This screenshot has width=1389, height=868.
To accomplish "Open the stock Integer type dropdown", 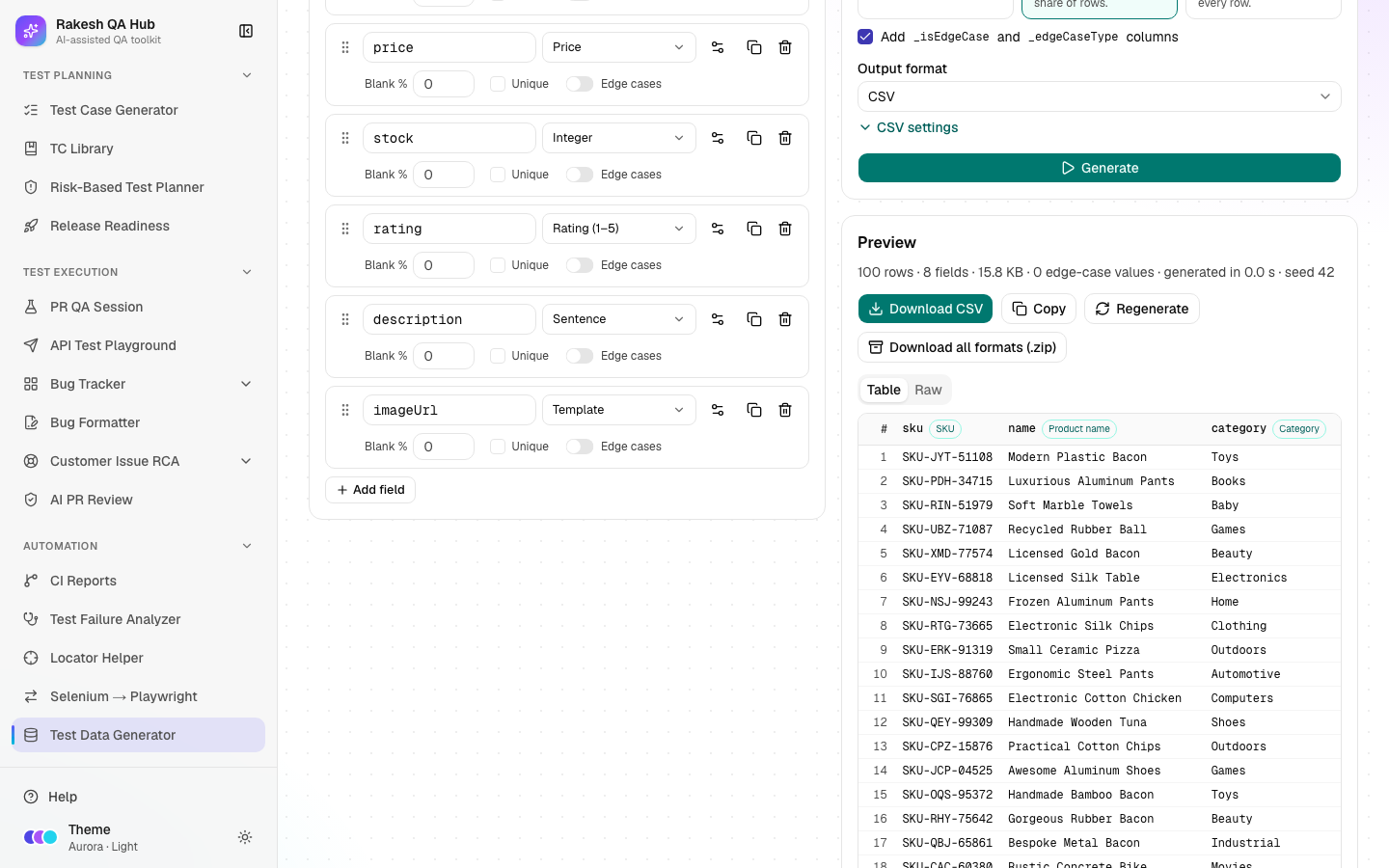I will 618,138.
